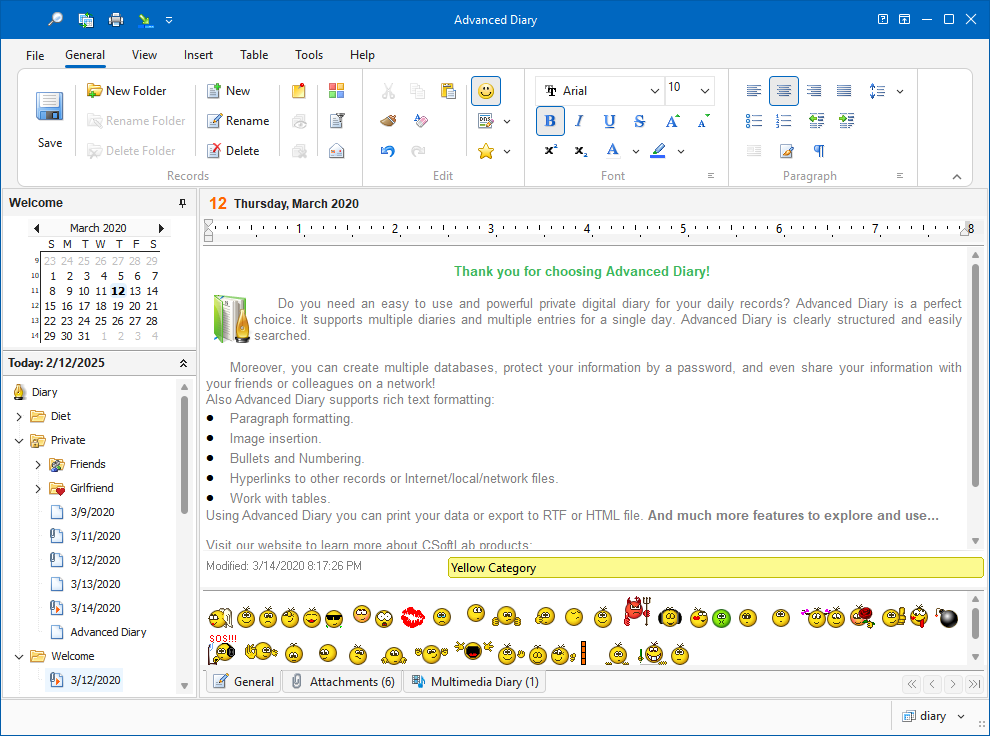This screenshot has height=736, width=990.
Task: Click the Delete record button
Action: (x=233, y=151)
